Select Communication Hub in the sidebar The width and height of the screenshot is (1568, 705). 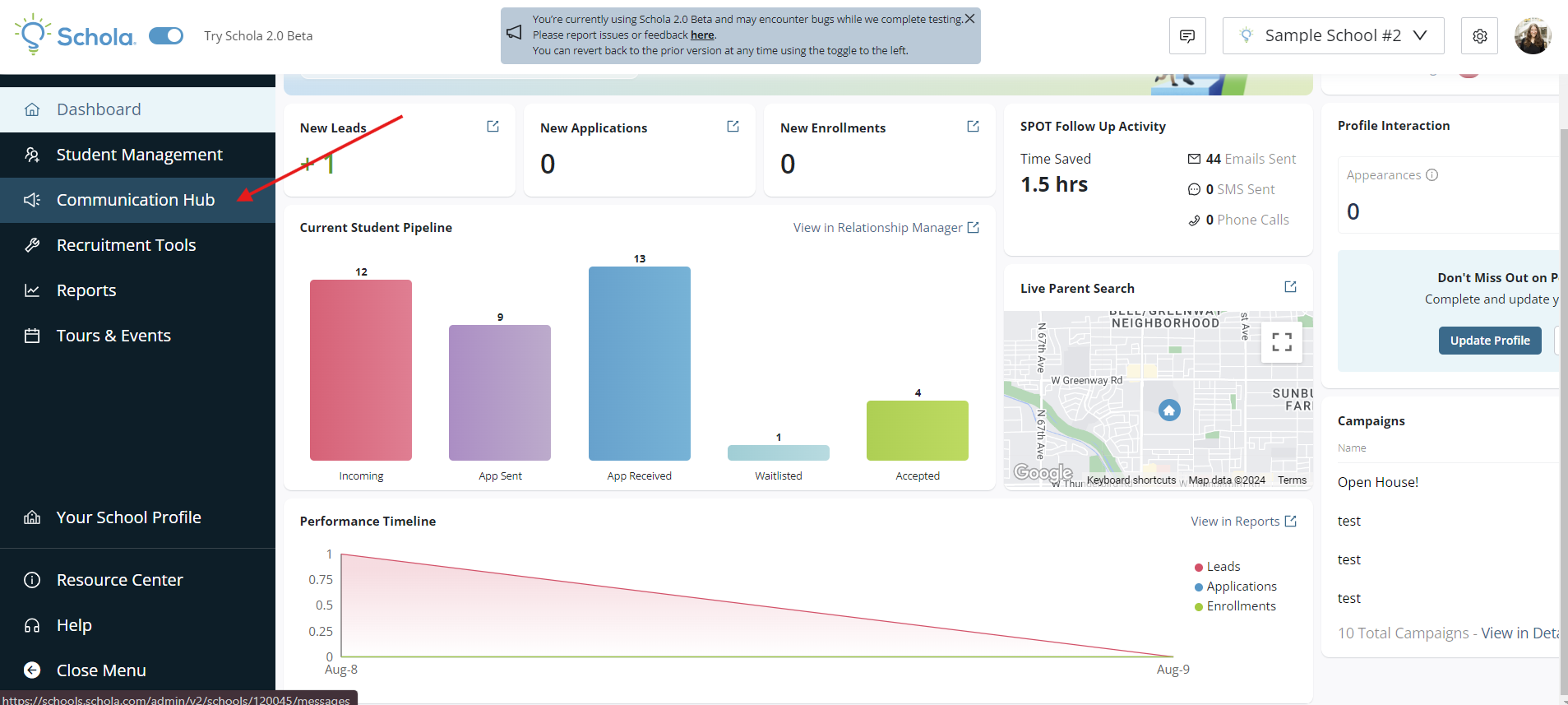coord(137,200)
